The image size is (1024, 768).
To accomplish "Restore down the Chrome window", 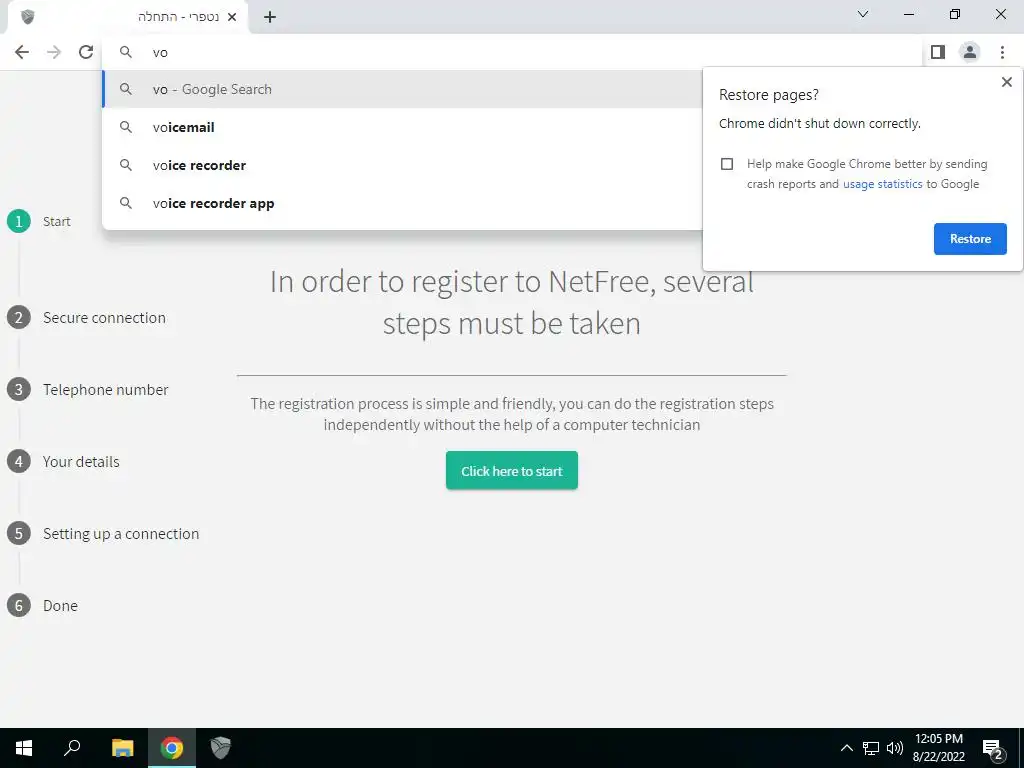I will [x=955, y=14].
